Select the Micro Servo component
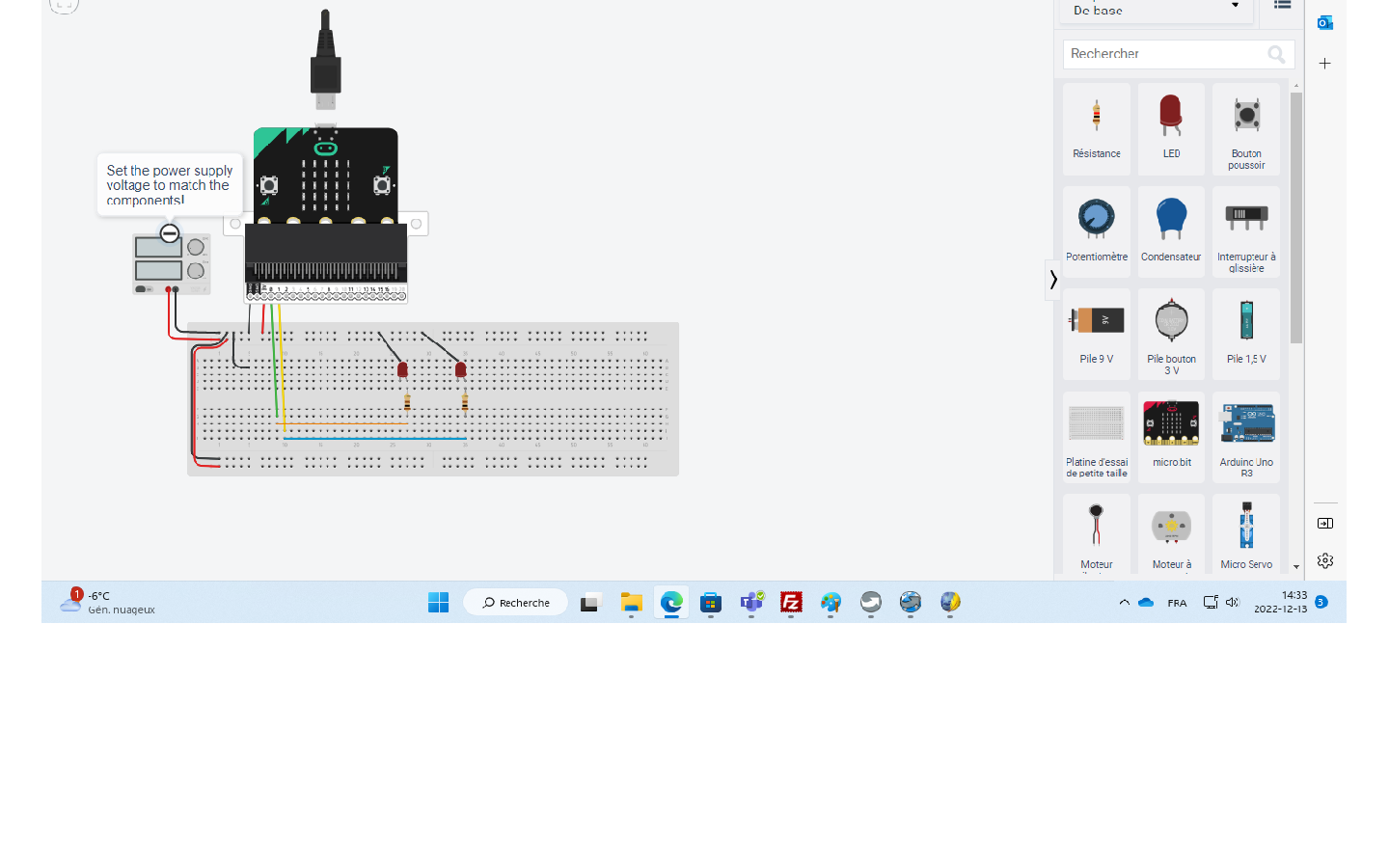This screenshot has height=868, width=1389. pyautogui.click(x=1246, y=534)
